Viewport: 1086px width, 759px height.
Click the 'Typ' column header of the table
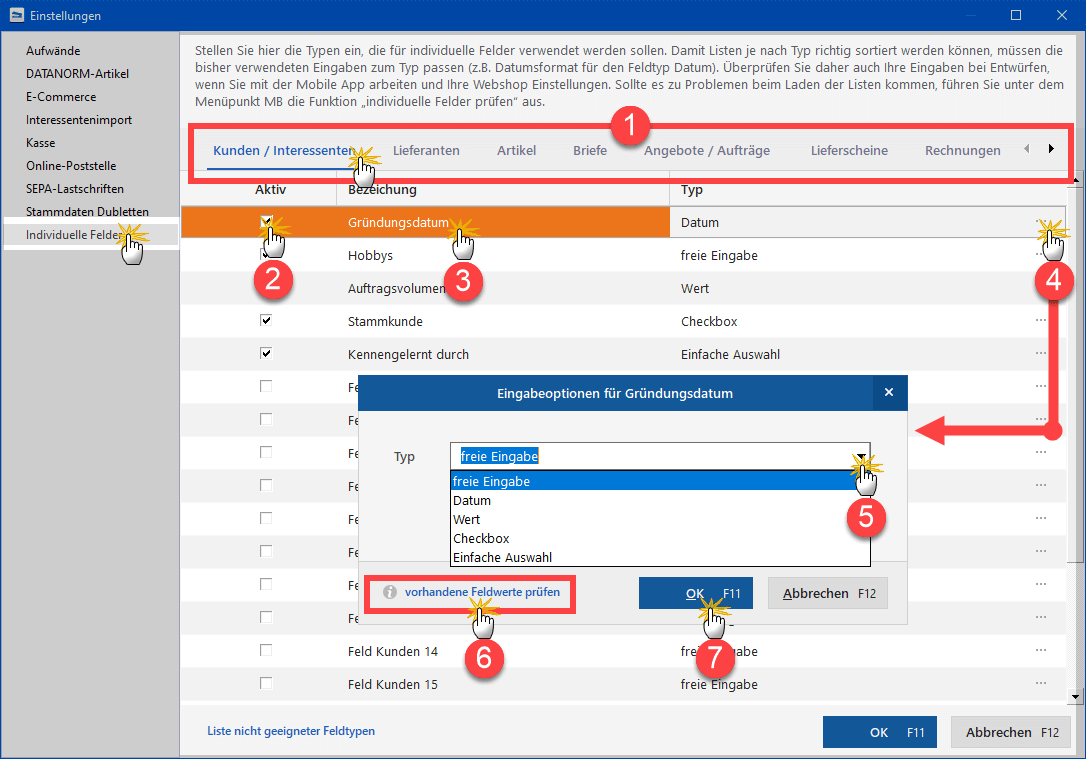click(691, 190)
